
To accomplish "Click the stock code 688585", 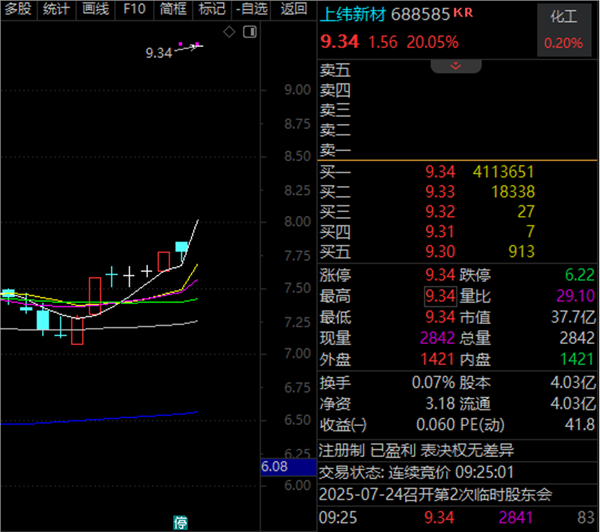I will click(420, 15).
